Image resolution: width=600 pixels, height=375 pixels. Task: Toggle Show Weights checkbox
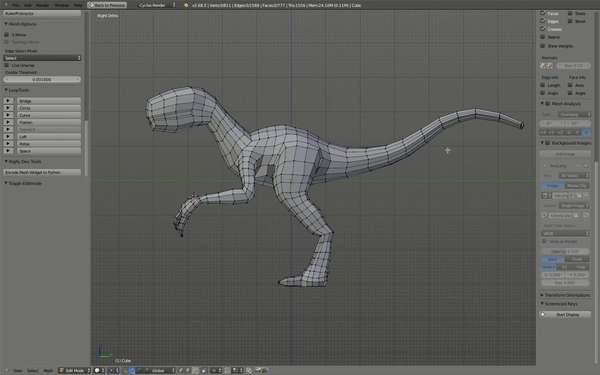click(543, 46)
